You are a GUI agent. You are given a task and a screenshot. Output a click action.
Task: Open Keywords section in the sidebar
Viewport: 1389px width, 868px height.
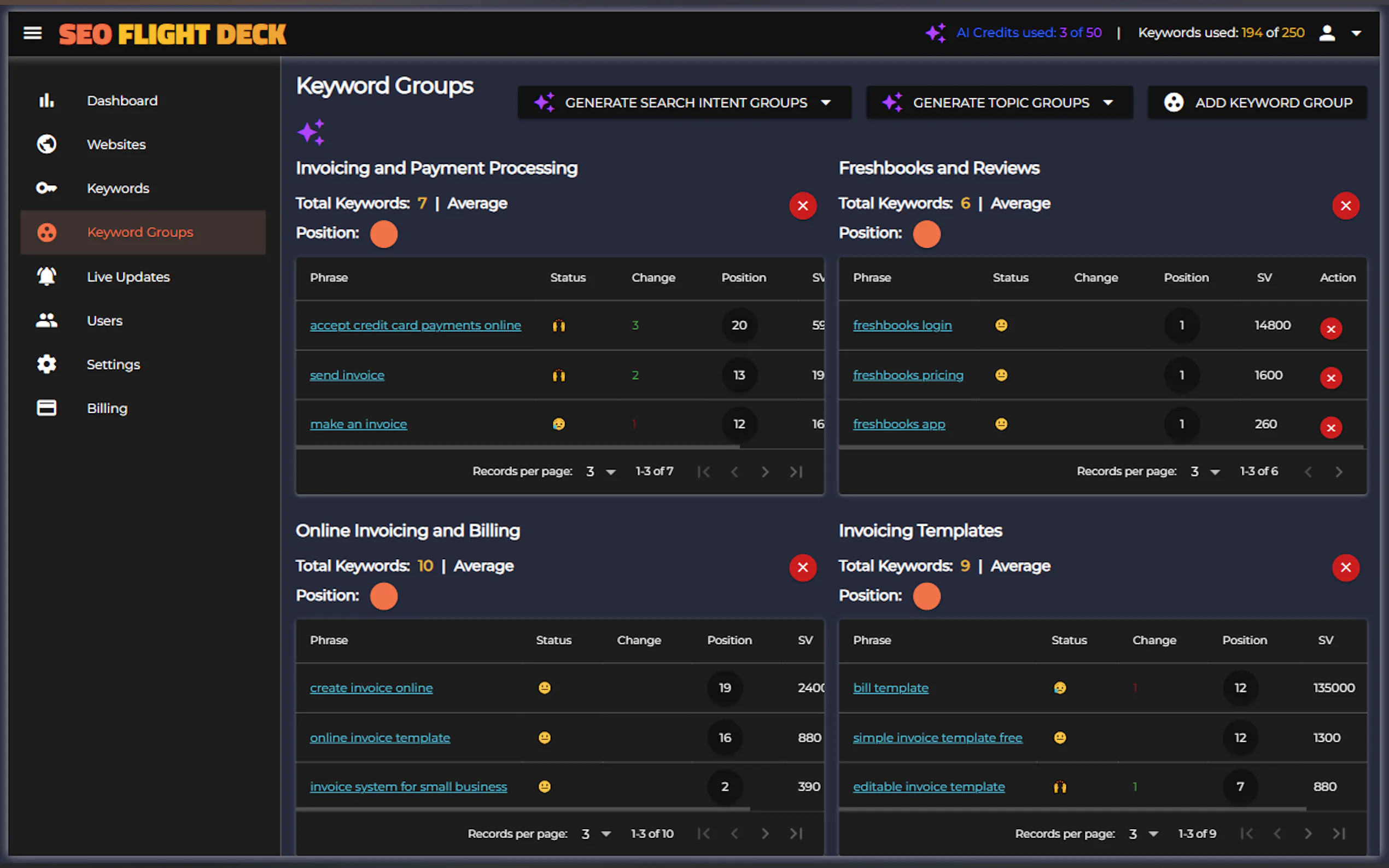coord(118,188)
